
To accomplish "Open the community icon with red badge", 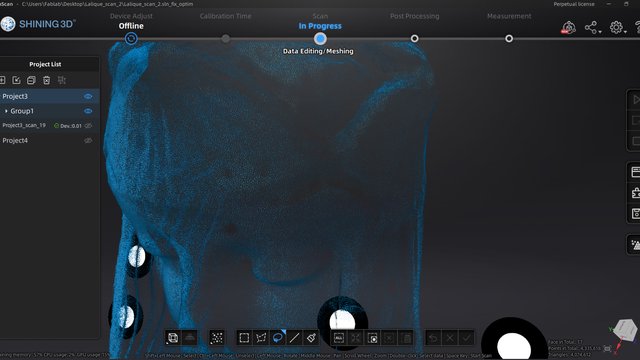I will click(568, 27).
